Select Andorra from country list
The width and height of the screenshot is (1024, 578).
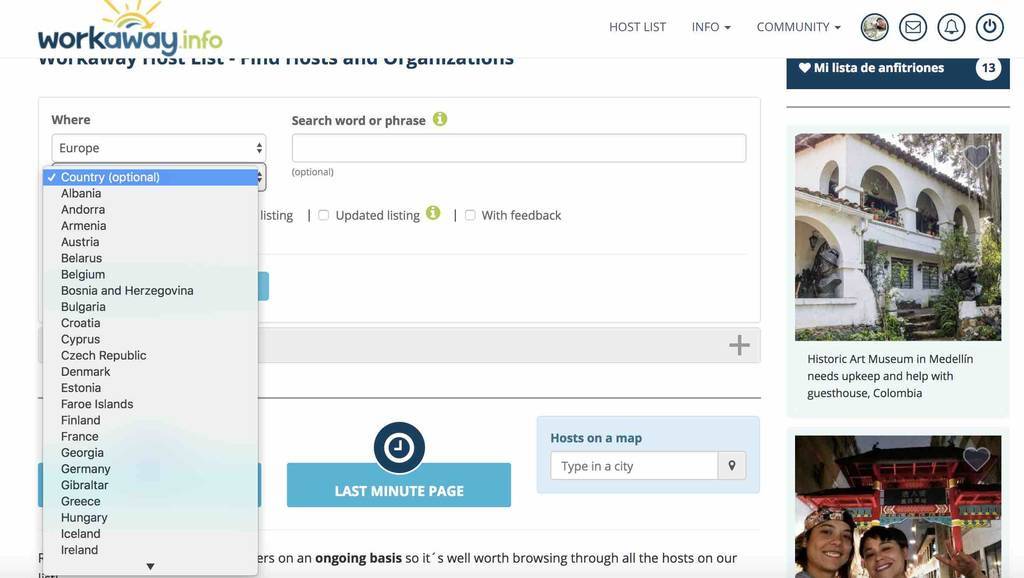(150, 210)
